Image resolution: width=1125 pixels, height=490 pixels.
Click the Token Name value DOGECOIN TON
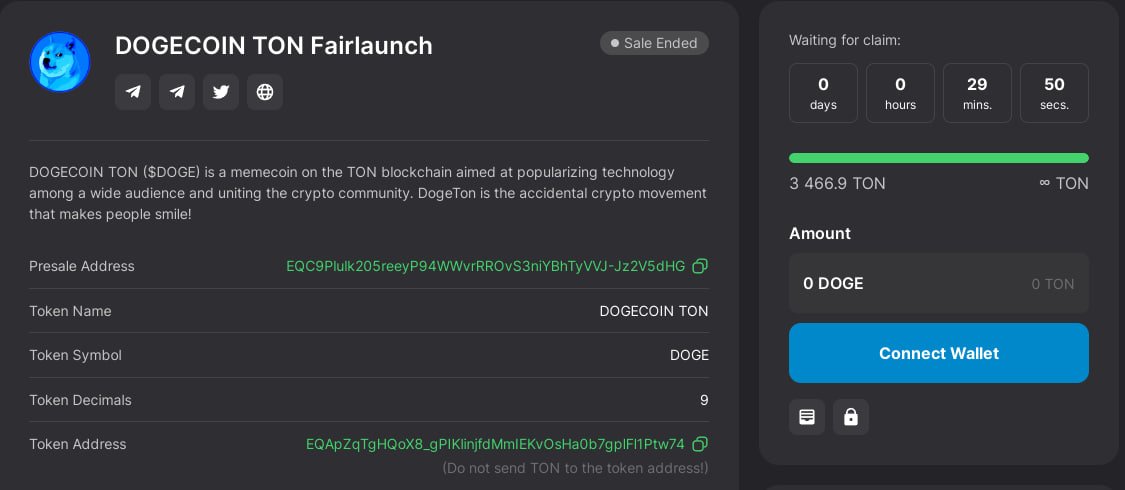(654, 311)
